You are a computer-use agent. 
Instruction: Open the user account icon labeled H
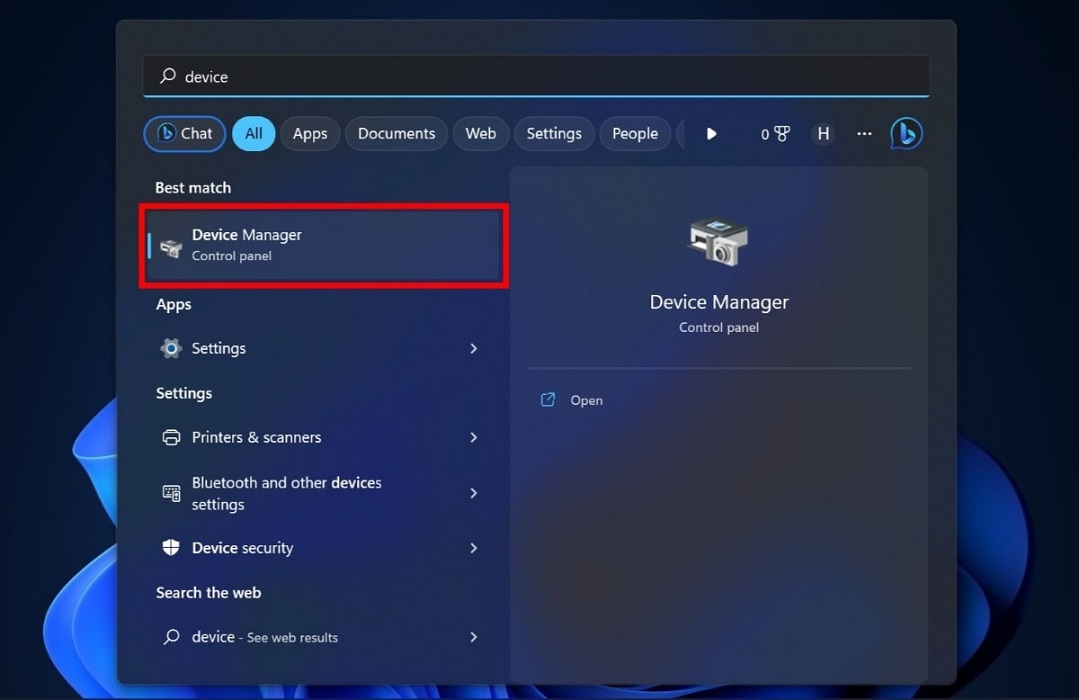(822, 132)
